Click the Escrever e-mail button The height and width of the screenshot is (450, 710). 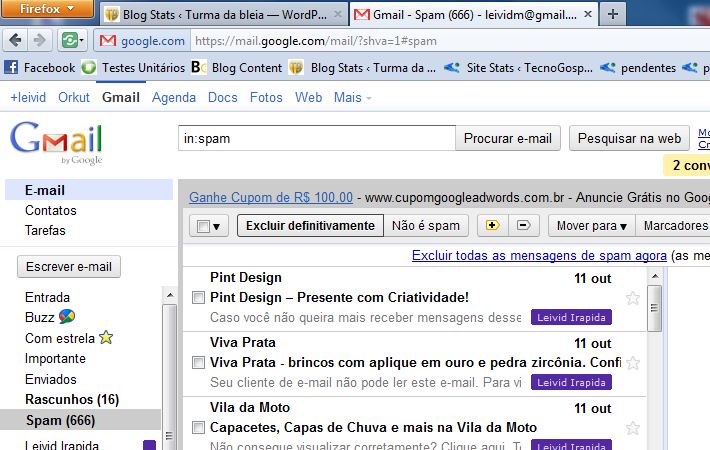(x=69, y=267)
